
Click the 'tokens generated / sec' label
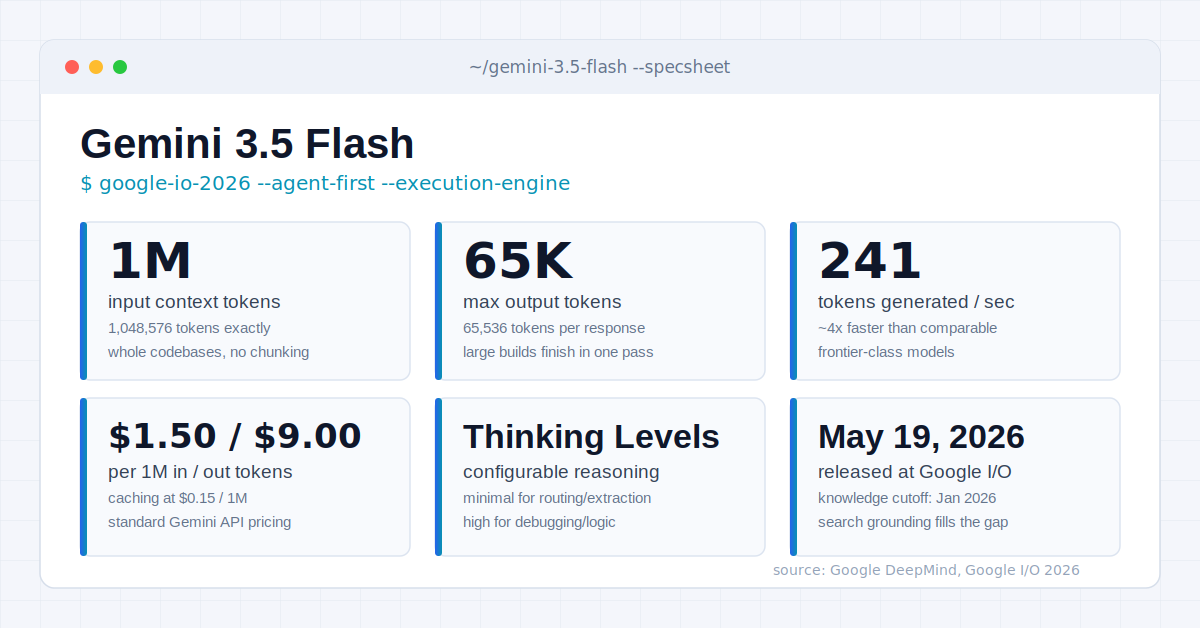tap(916, 302)
